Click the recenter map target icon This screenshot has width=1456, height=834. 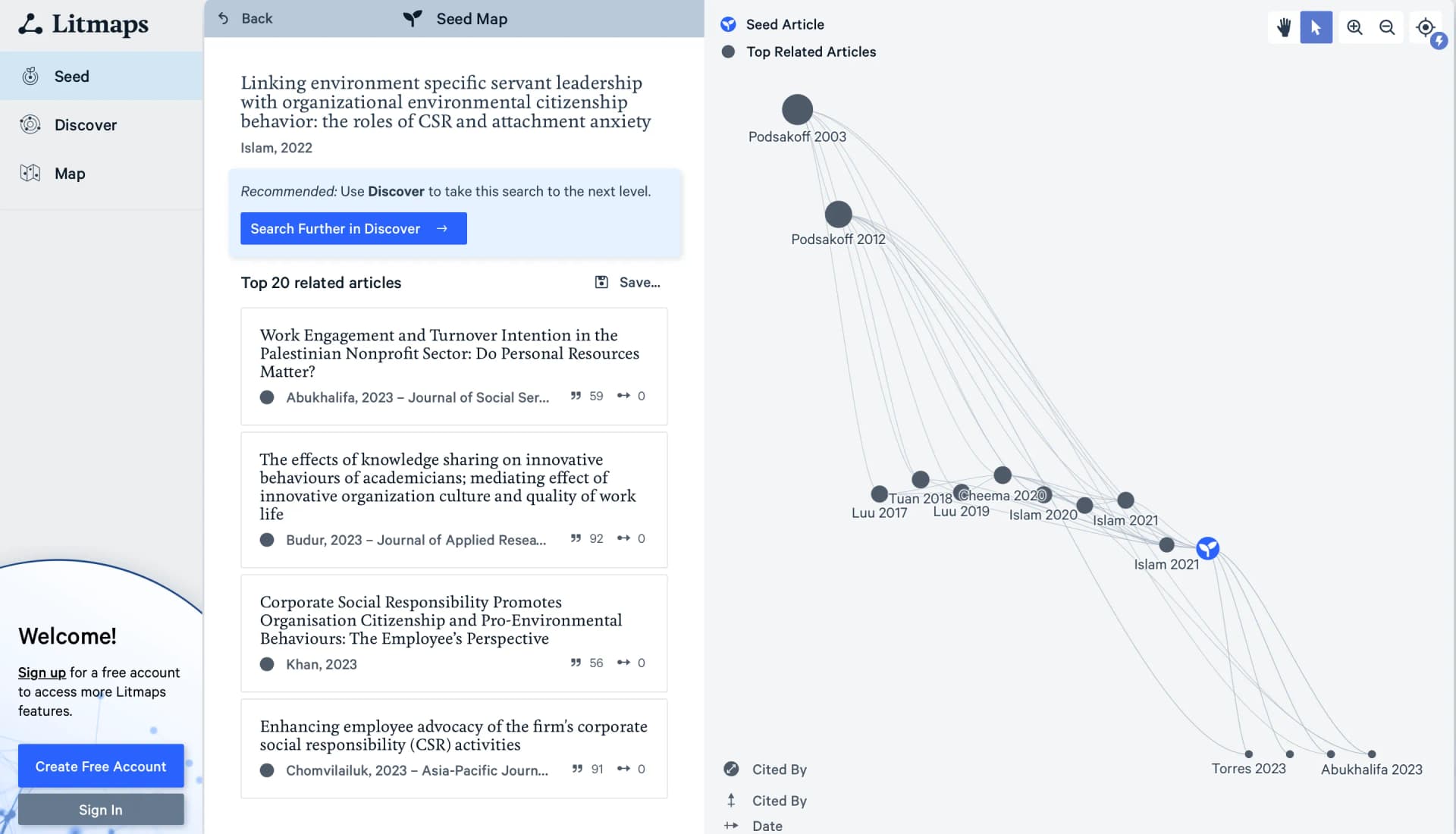(x=1425, y=27)
